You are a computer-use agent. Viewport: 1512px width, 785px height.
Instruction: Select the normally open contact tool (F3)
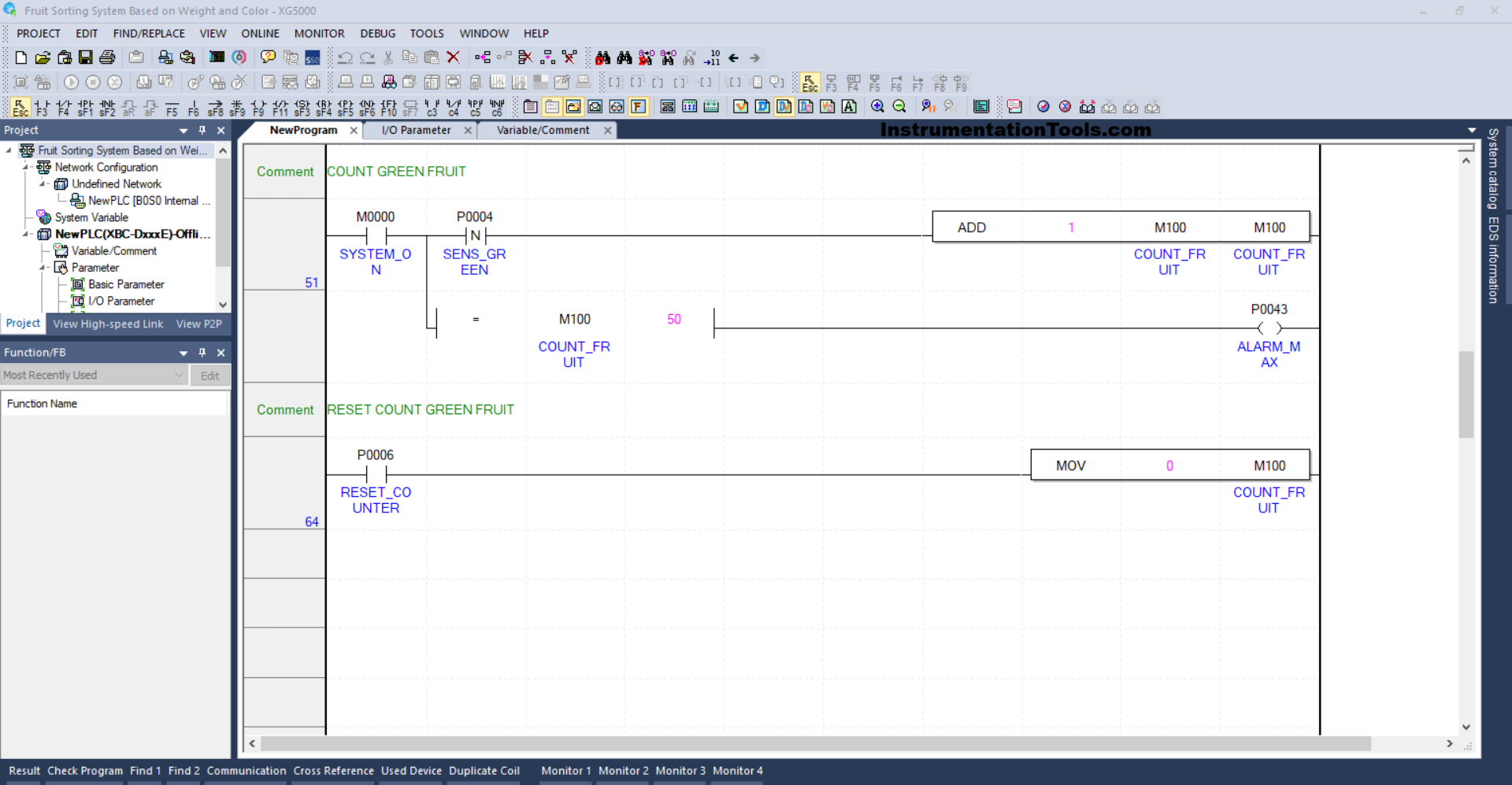pos(42,108)
